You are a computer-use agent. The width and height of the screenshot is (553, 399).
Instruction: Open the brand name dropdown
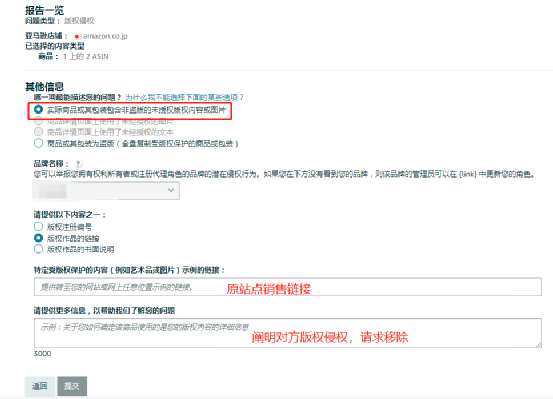click(x=106, y=191)
